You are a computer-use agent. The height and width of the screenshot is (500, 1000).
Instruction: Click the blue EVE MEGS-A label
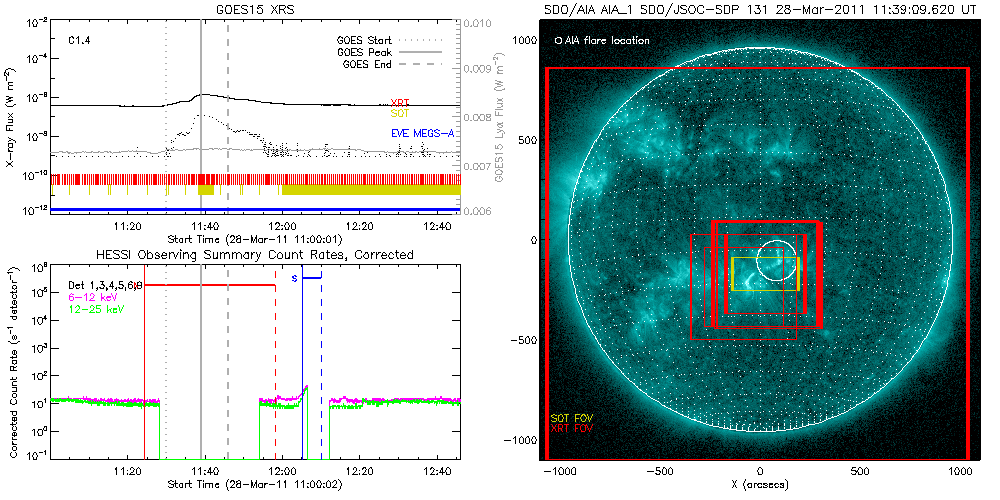tap(422, 133)
